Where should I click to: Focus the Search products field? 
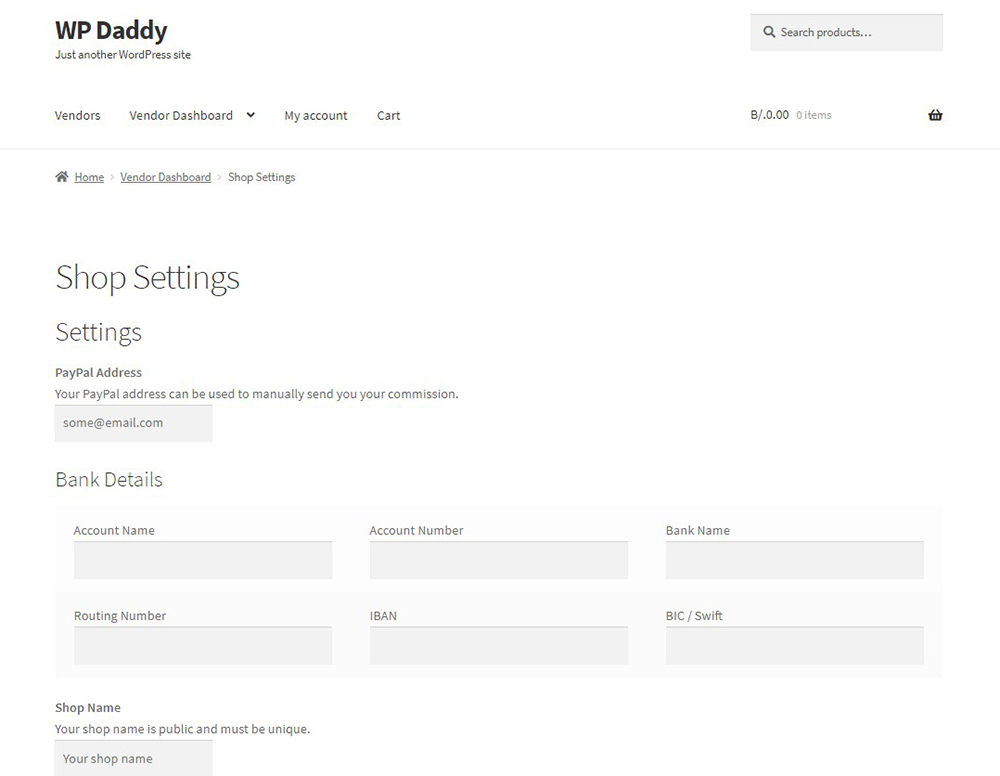click(846, 33)
